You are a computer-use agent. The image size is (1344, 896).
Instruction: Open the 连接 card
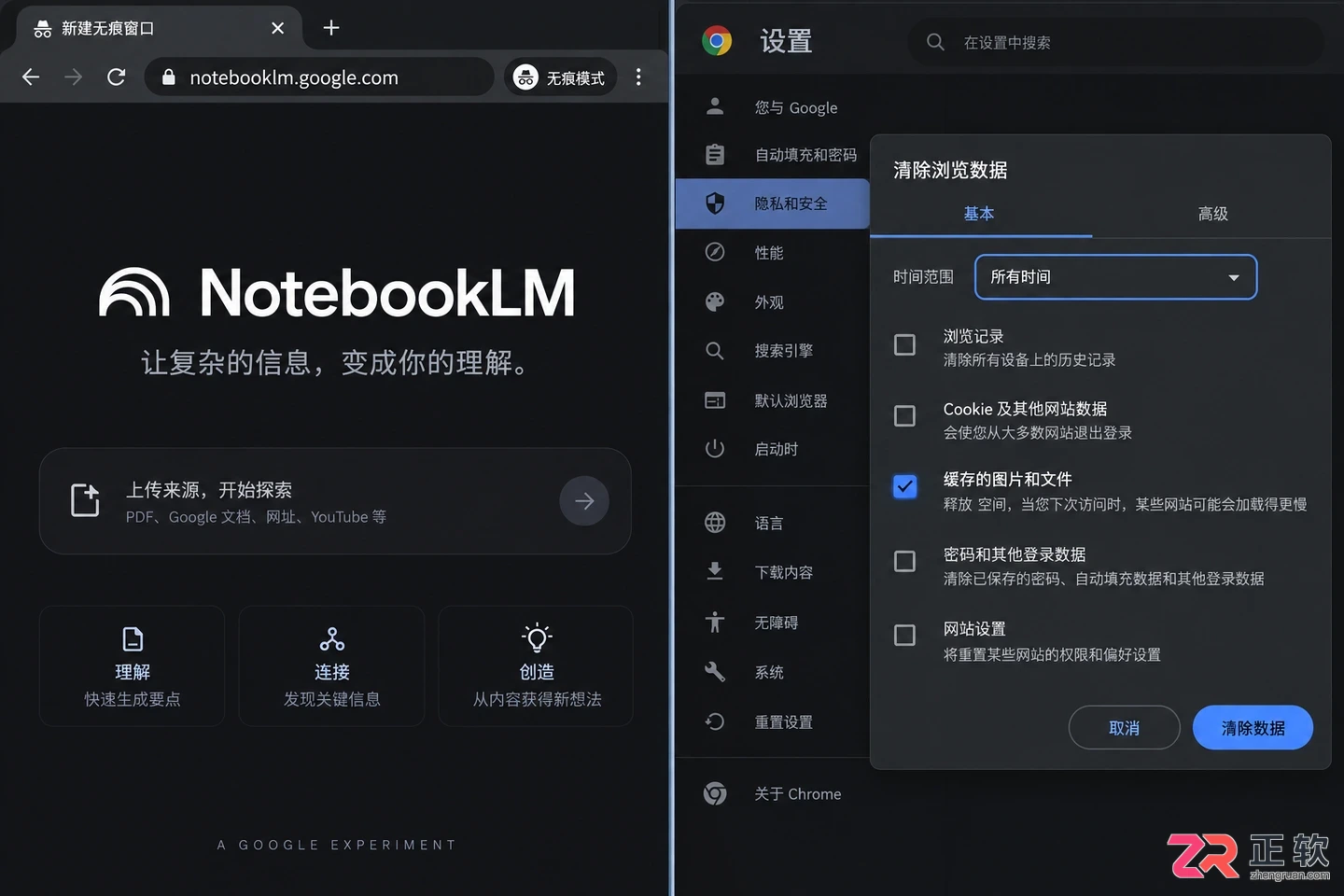331,666
